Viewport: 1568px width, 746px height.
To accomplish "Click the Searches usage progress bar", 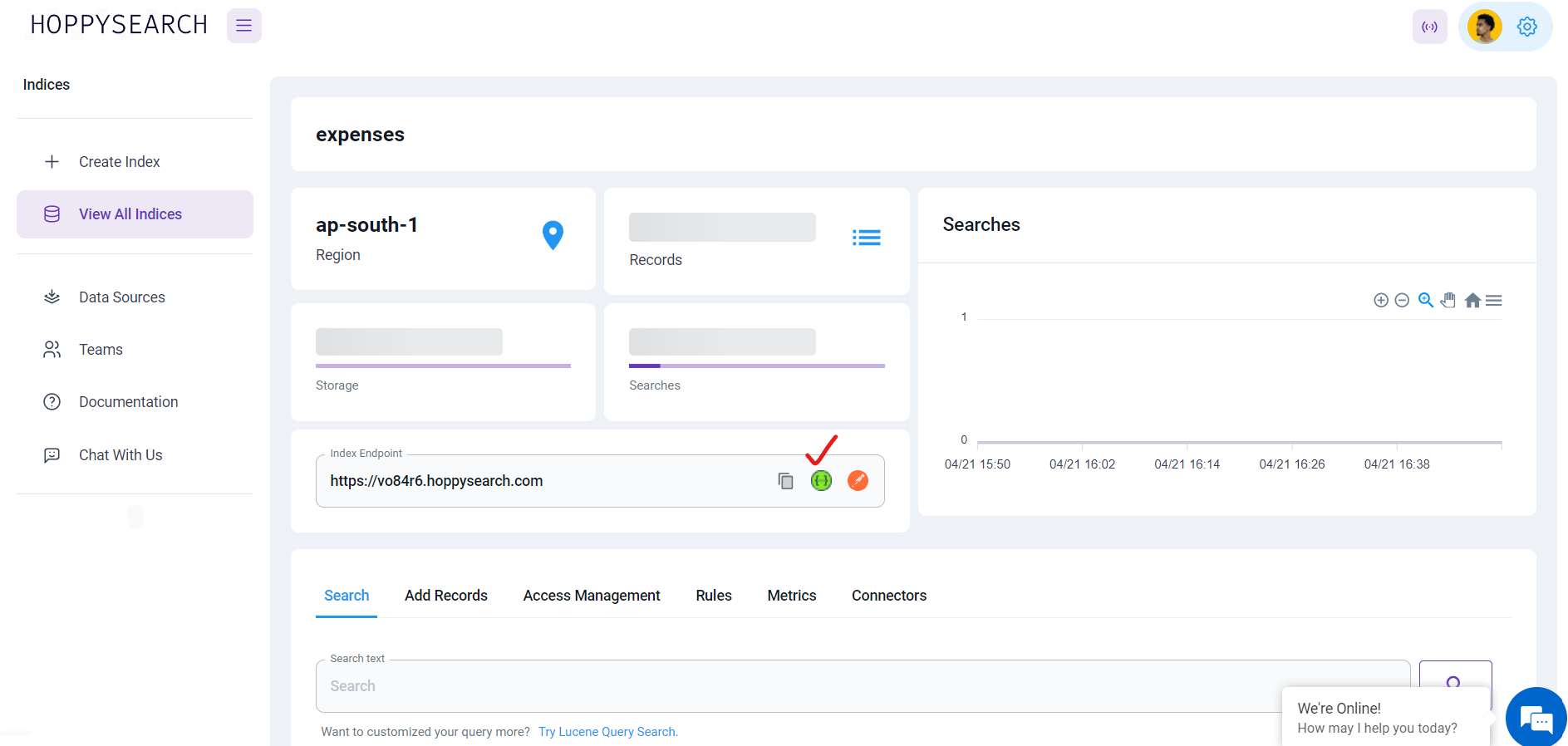I will click(x=757, y=366).
